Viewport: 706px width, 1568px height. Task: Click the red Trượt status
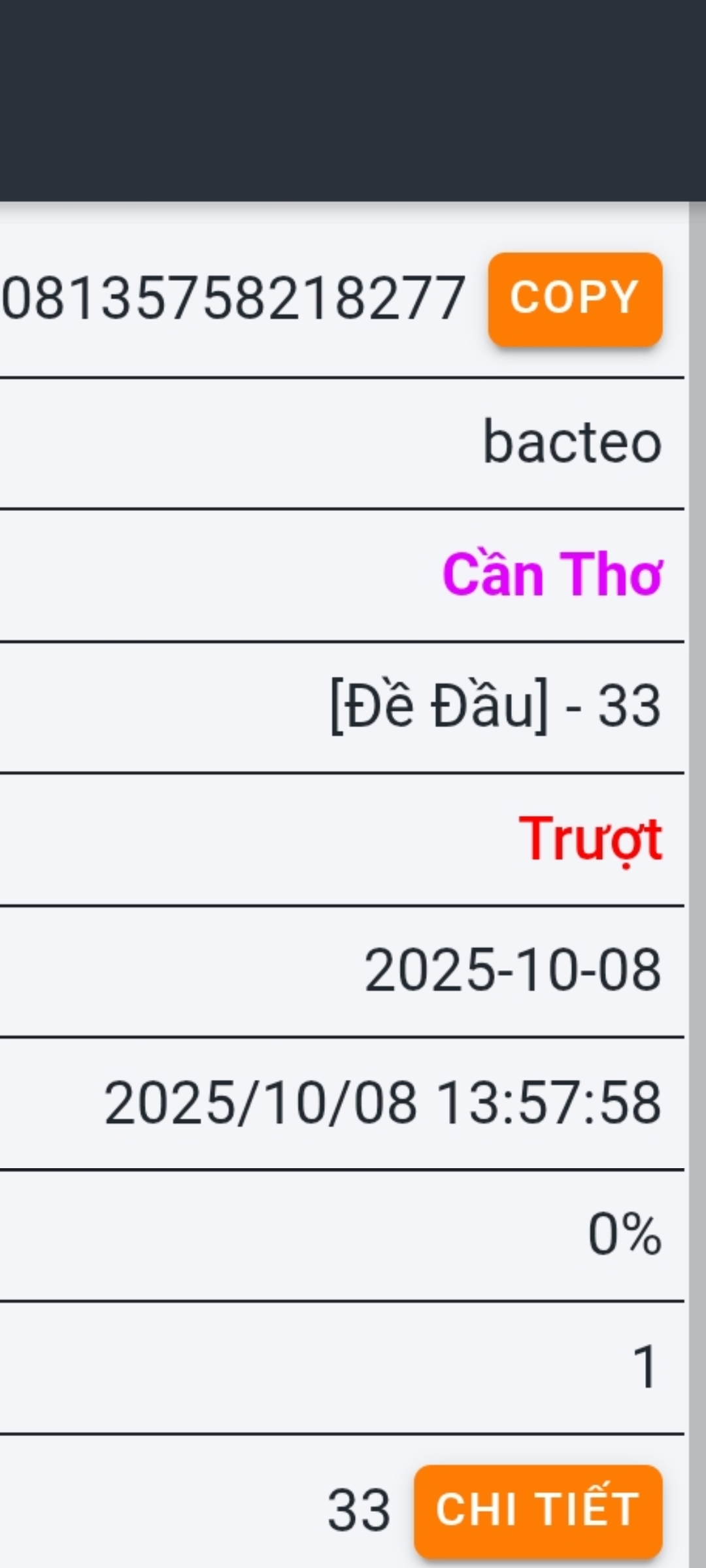coord(590,839)
